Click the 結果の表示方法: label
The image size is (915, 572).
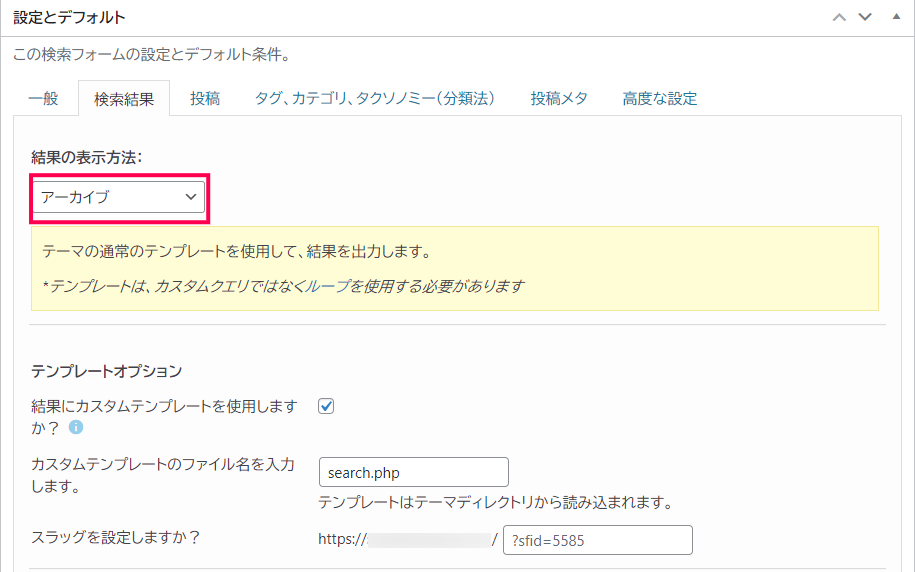tap(87, 157)
